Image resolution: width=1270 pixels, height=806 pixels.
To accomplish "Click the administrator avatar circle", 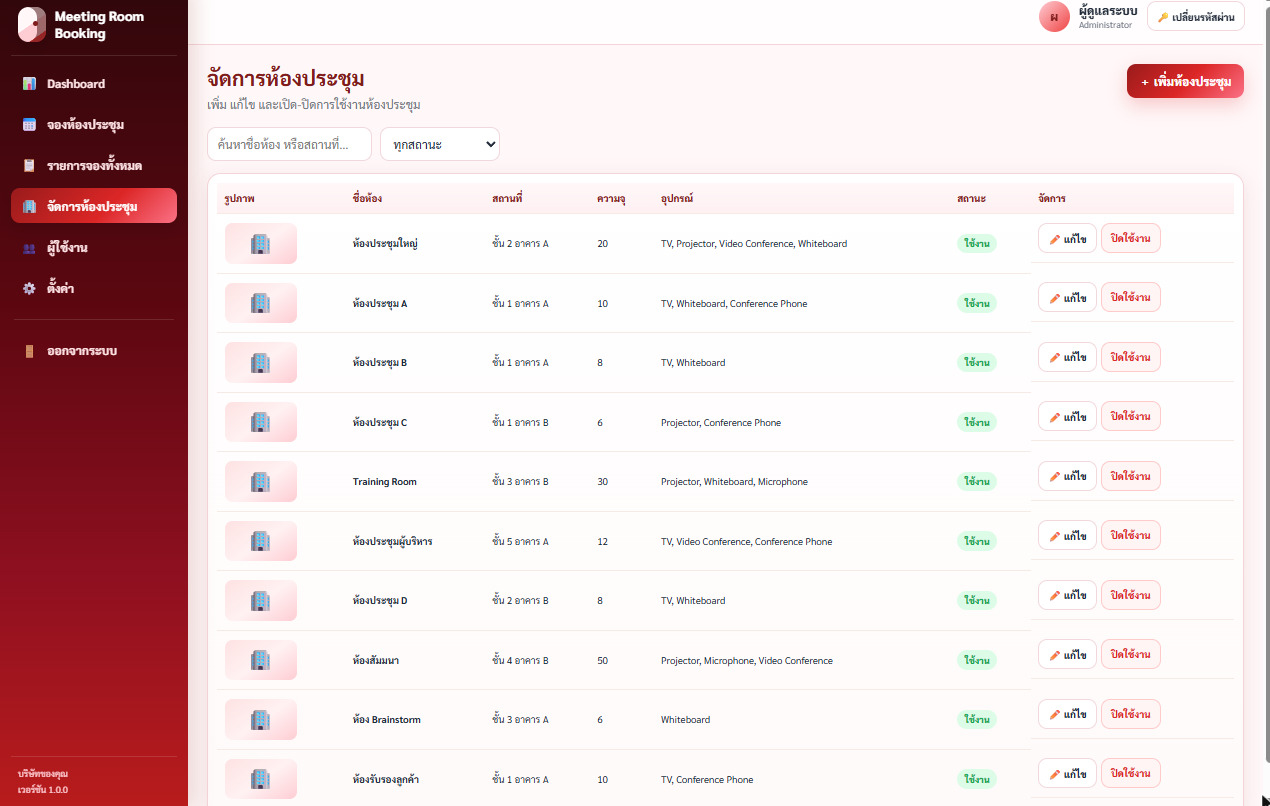I will (1054, 16).
